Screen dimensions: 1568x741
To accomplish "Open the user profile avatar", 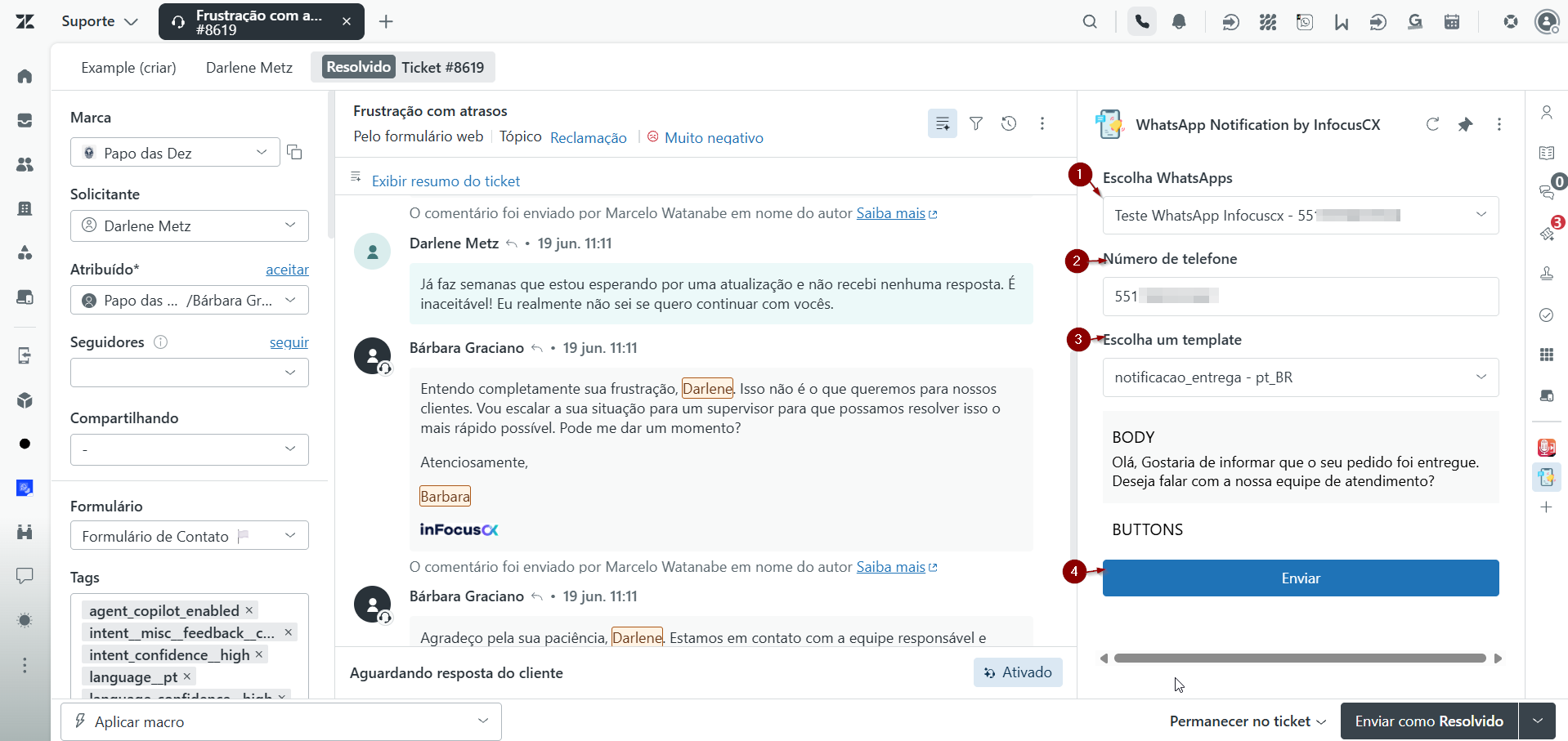I will point(1547,22).
